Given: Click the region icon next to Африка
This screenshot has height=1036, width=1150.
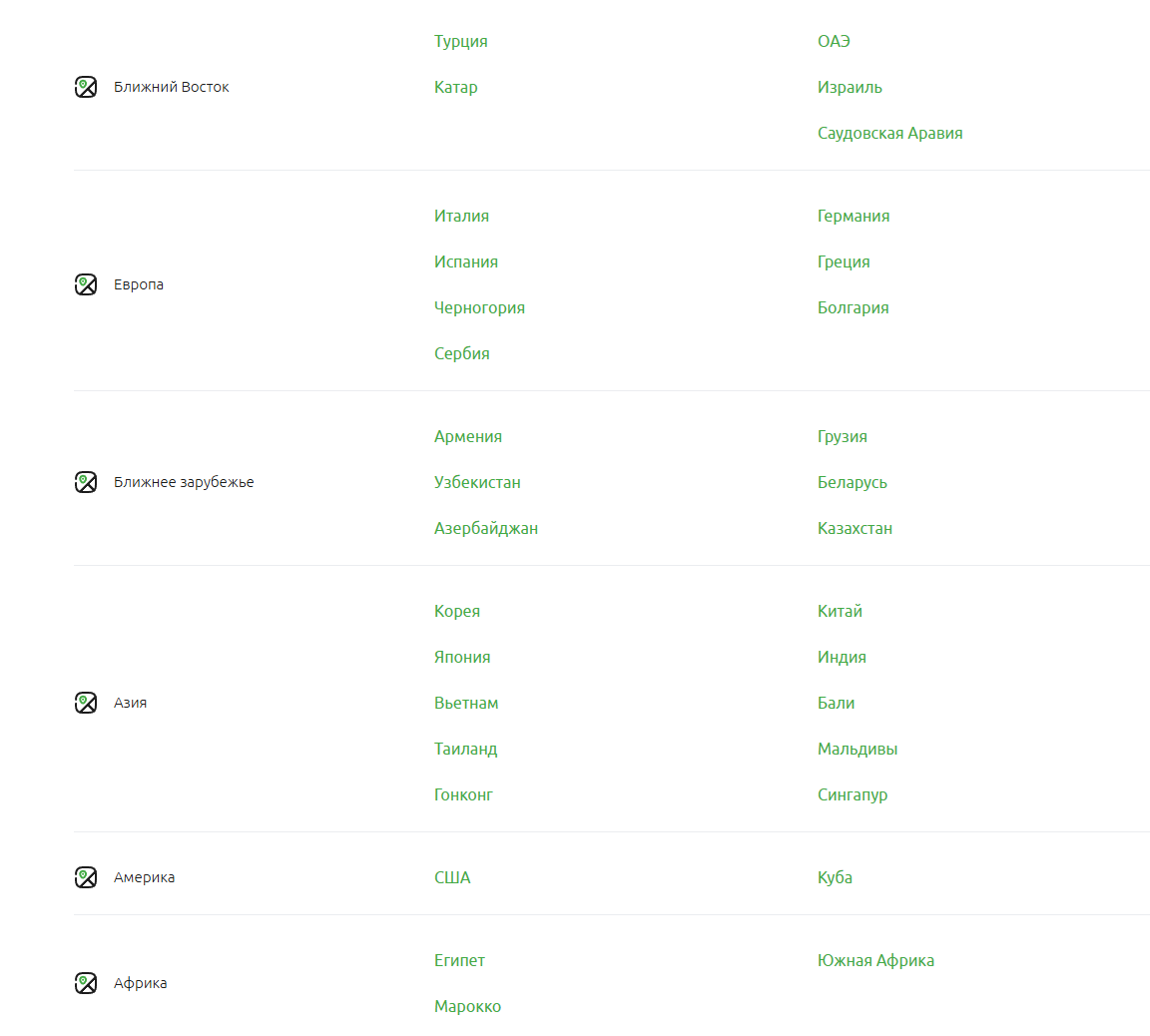Looking at the screenshot, I should tap(86, 983).
